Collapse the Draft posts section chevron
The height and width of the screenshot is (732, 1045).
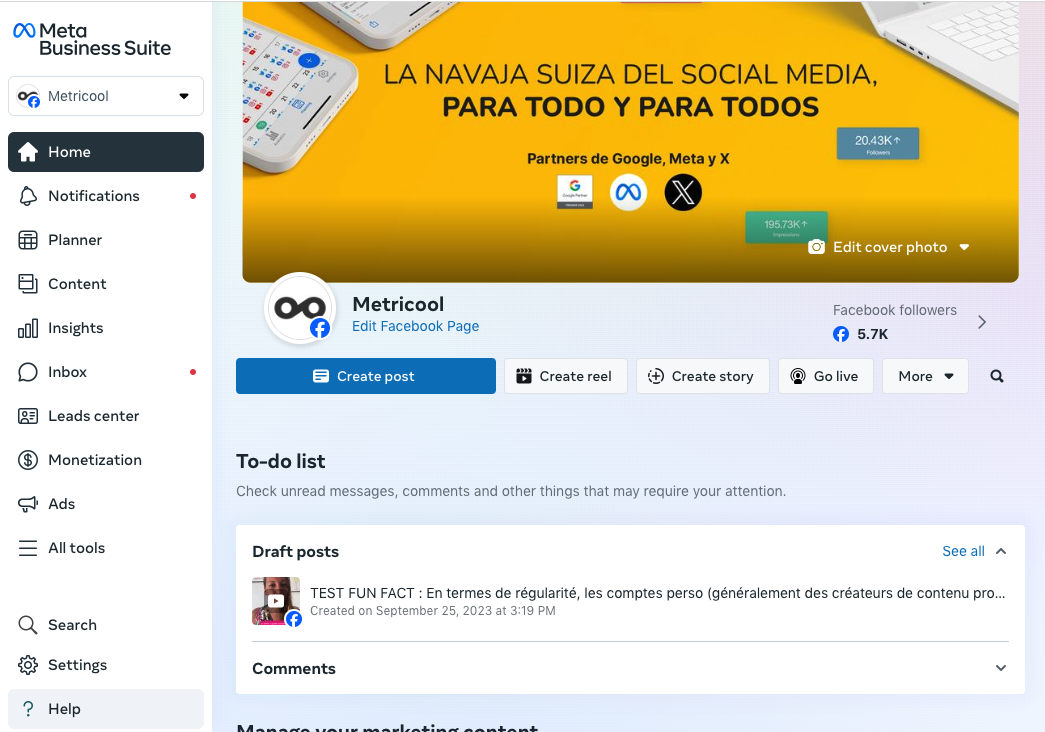1001,551
